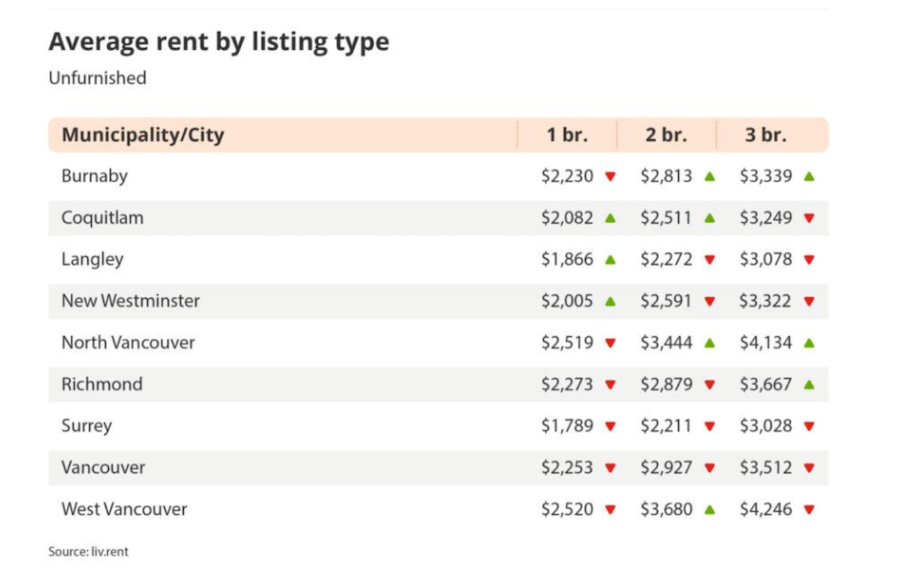Click the Average rent by listing type title
This screenshot has width=898, height=578.
218,42
